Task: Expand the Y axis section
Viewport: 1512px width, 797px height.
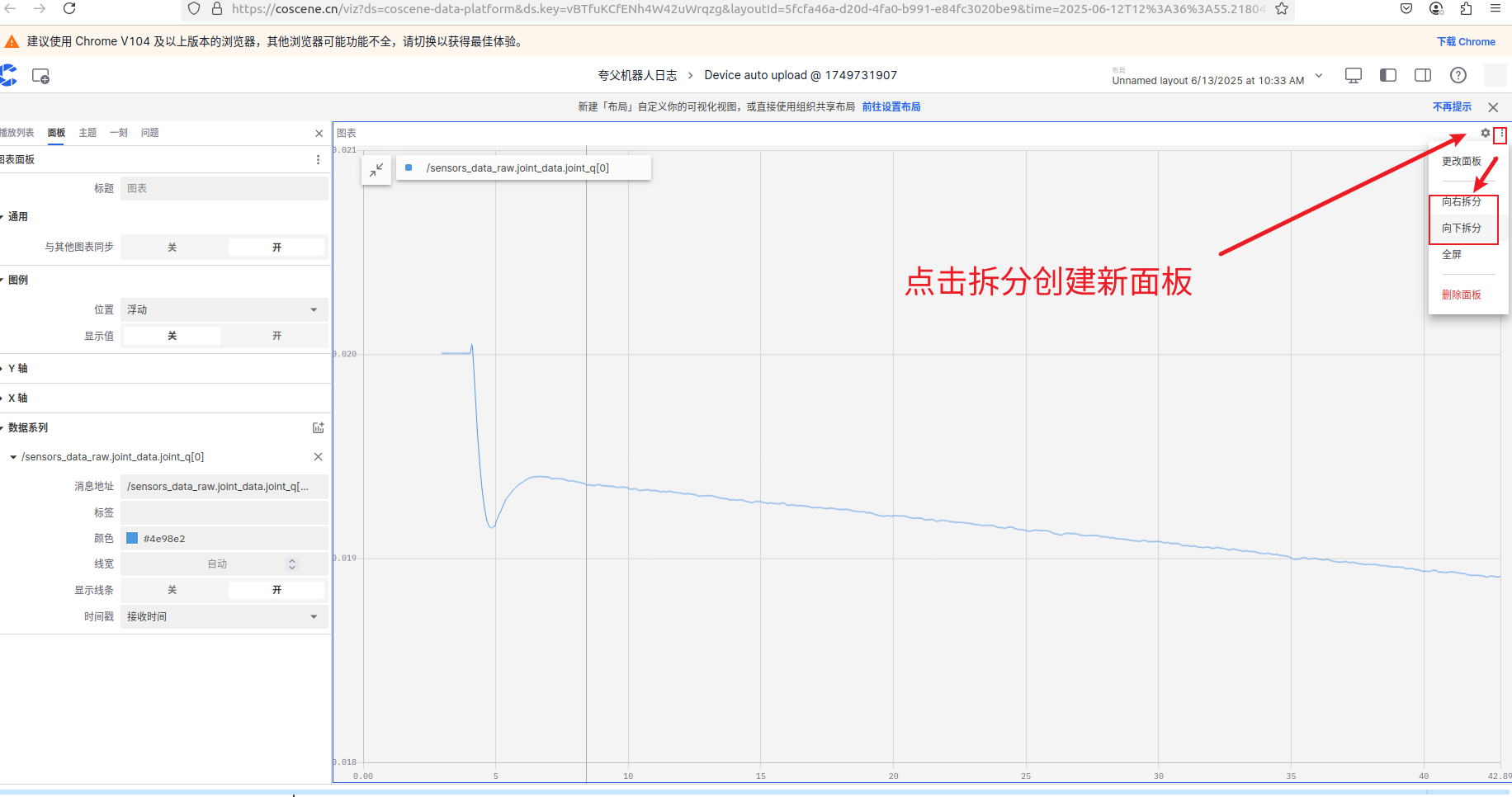Action: [18, 368]
